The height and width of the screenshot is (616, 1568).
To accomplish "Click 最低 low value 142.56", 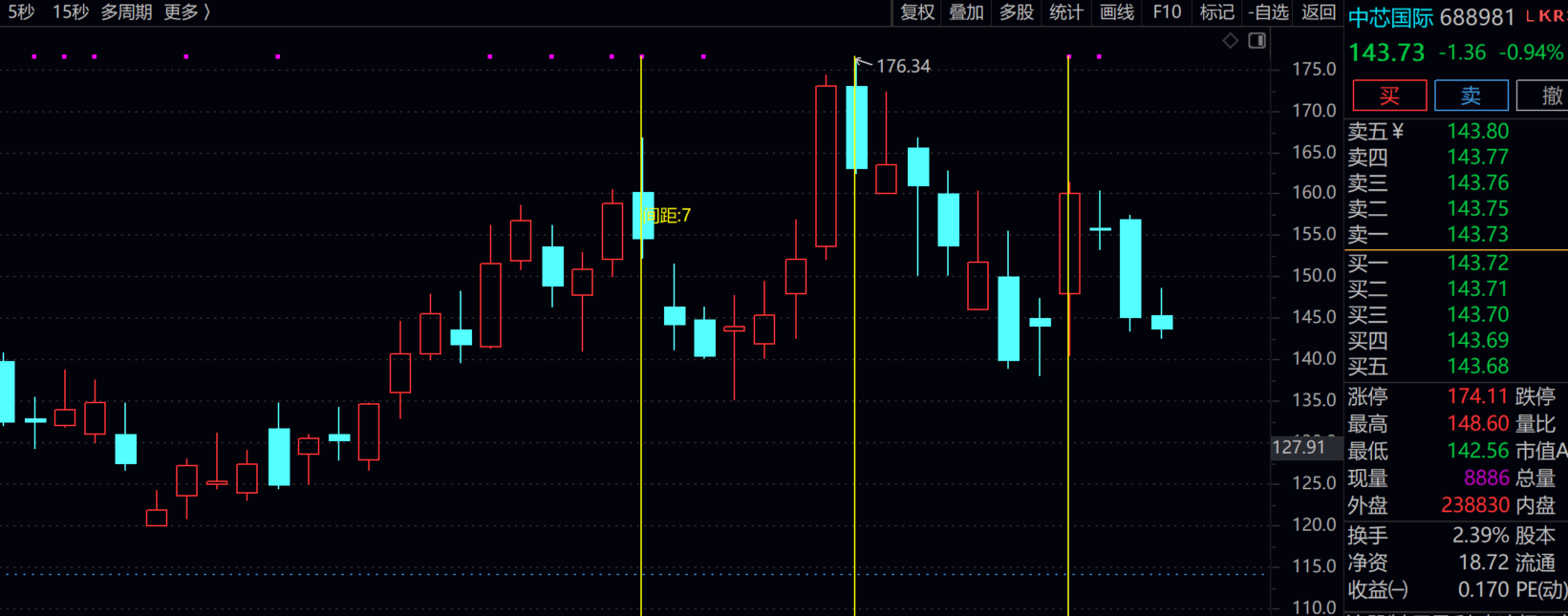I will click(x=1477, y=451).
